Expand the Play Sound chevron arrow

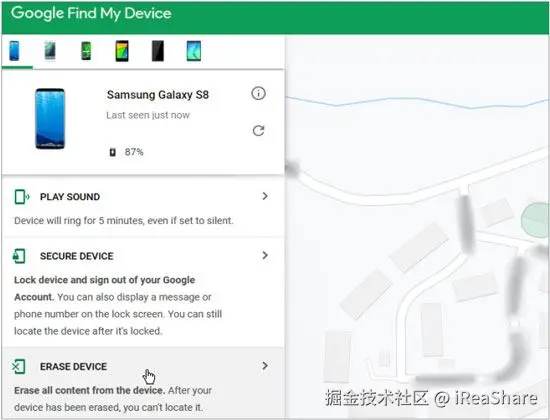pos(265,196)
